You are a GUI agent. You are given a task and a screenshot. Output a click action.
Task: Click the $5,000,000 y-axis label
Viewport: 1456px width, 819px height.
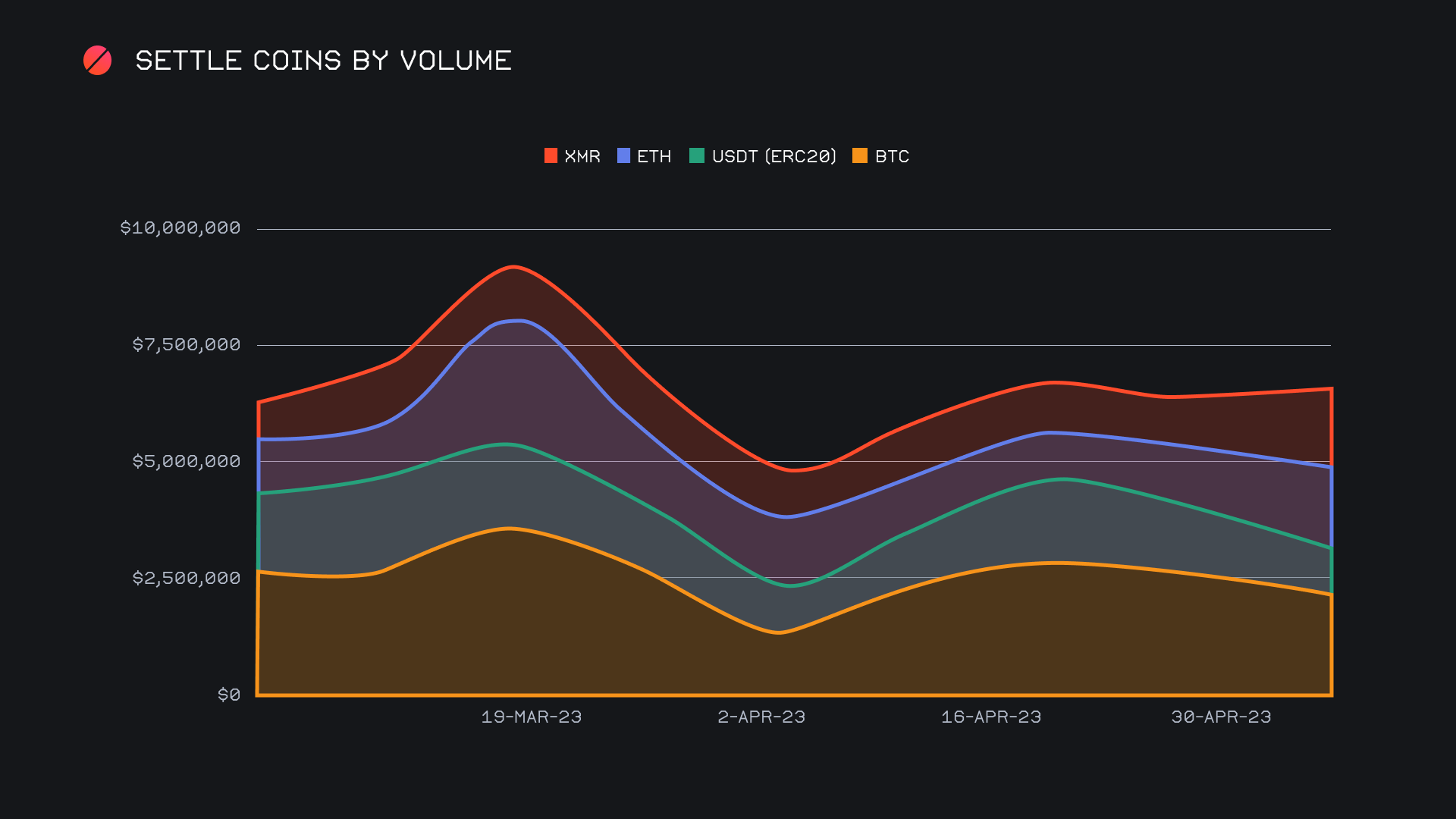click(187, 462)
